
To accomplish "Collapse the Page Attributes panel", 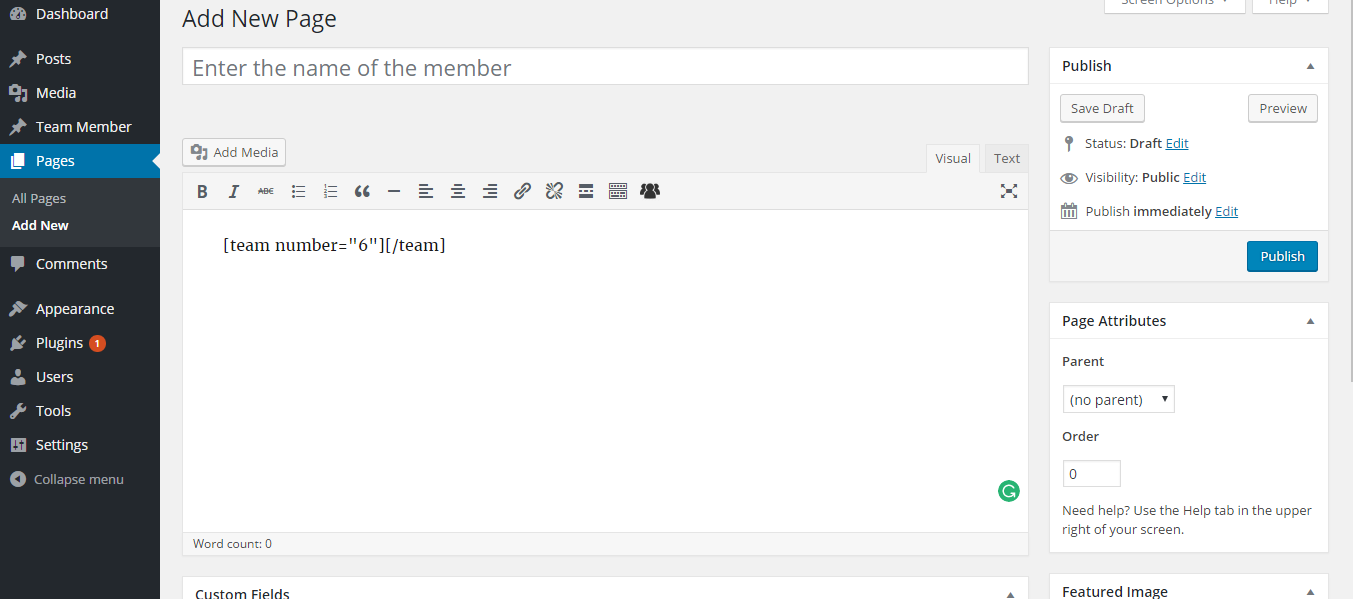I will [x=1310, y=321].
